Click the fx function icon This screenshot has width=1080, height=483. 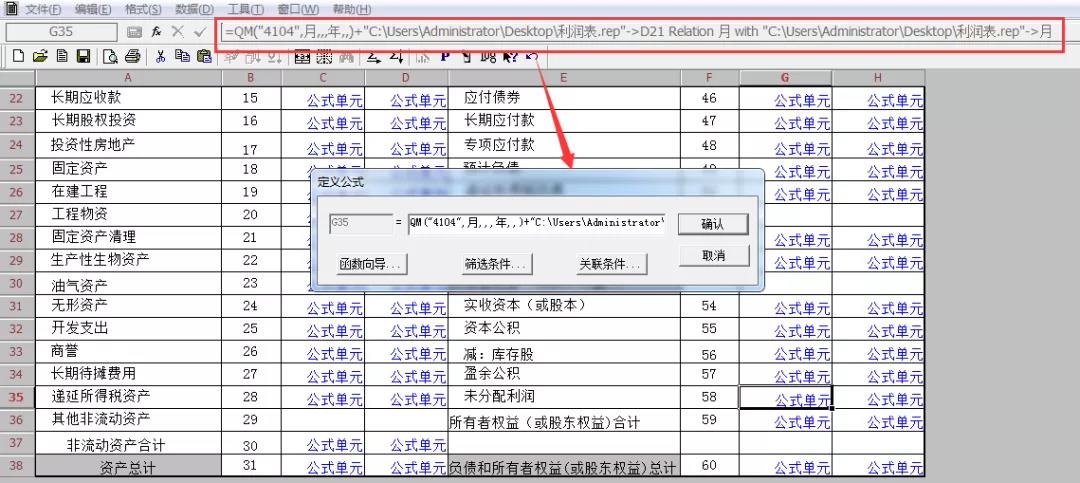pos(156,32)
